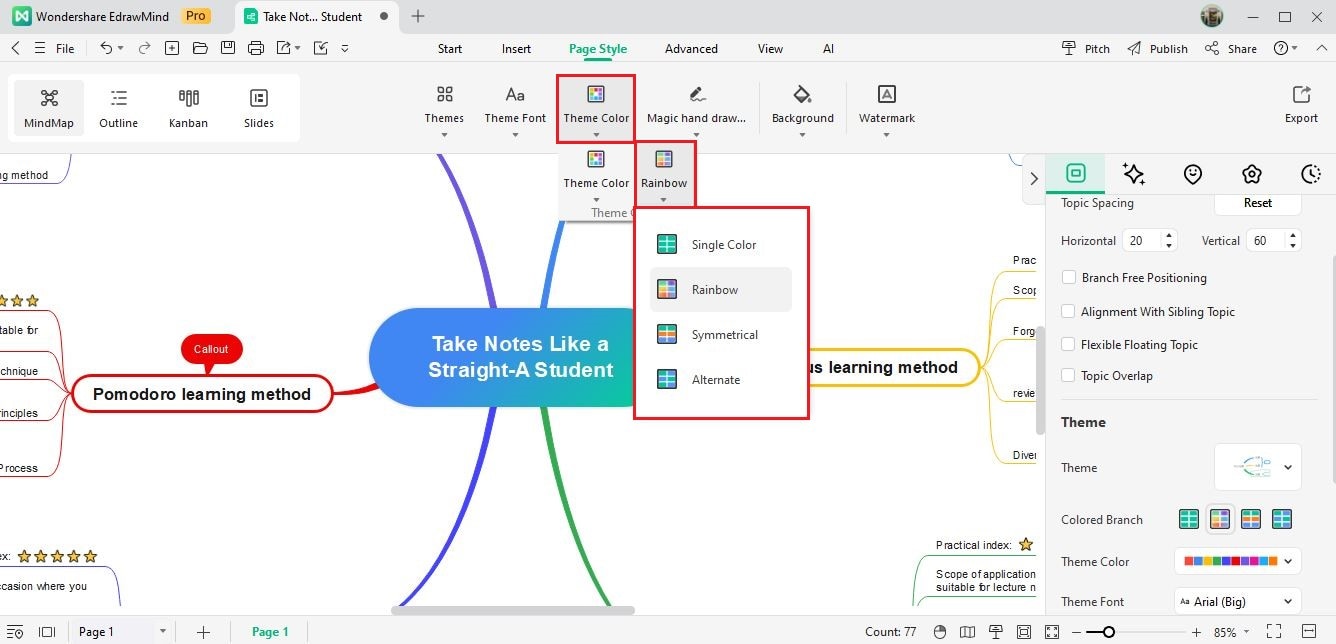Image resolution: width=1336 pixels, height=644 pixels.
Task: Click the Undo arrow icon
Action: (106, 48)
